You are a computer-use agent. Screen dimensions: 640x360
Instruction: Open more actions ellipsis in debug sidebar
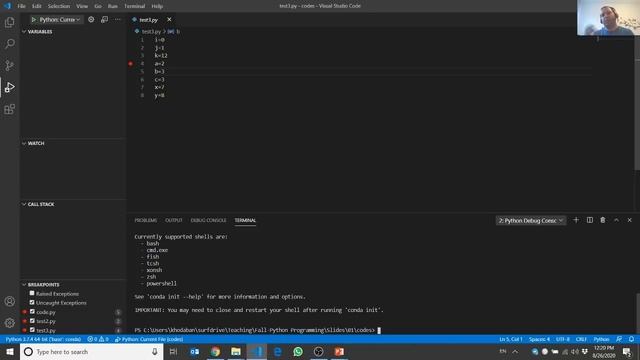pyautogui.click(x=118, y=20)
